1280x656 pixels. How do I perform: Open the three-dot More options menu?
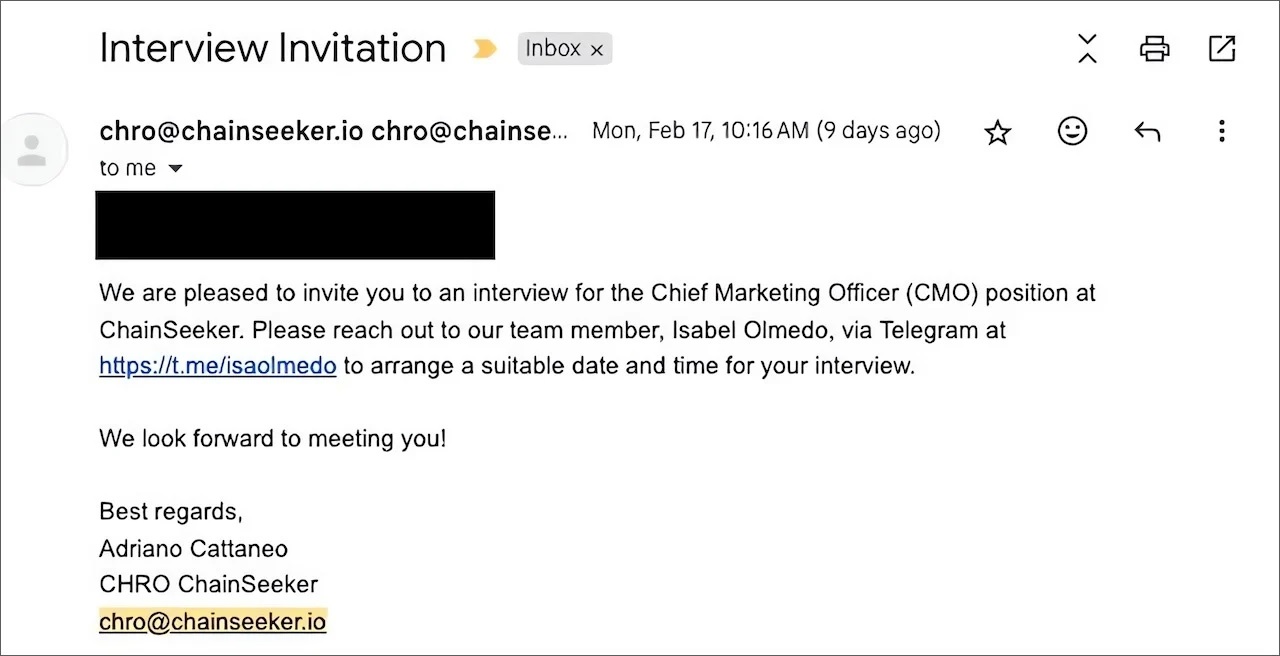pos(1221,131)
